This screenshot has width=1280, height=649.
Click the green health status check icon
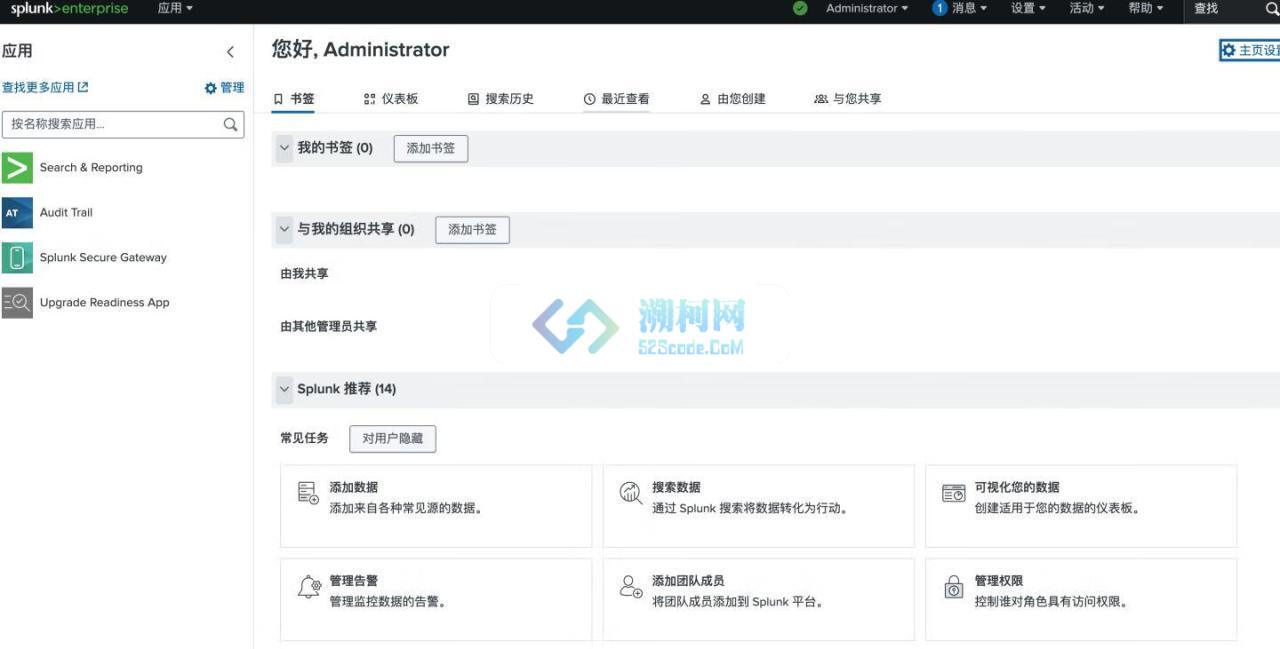800,8
